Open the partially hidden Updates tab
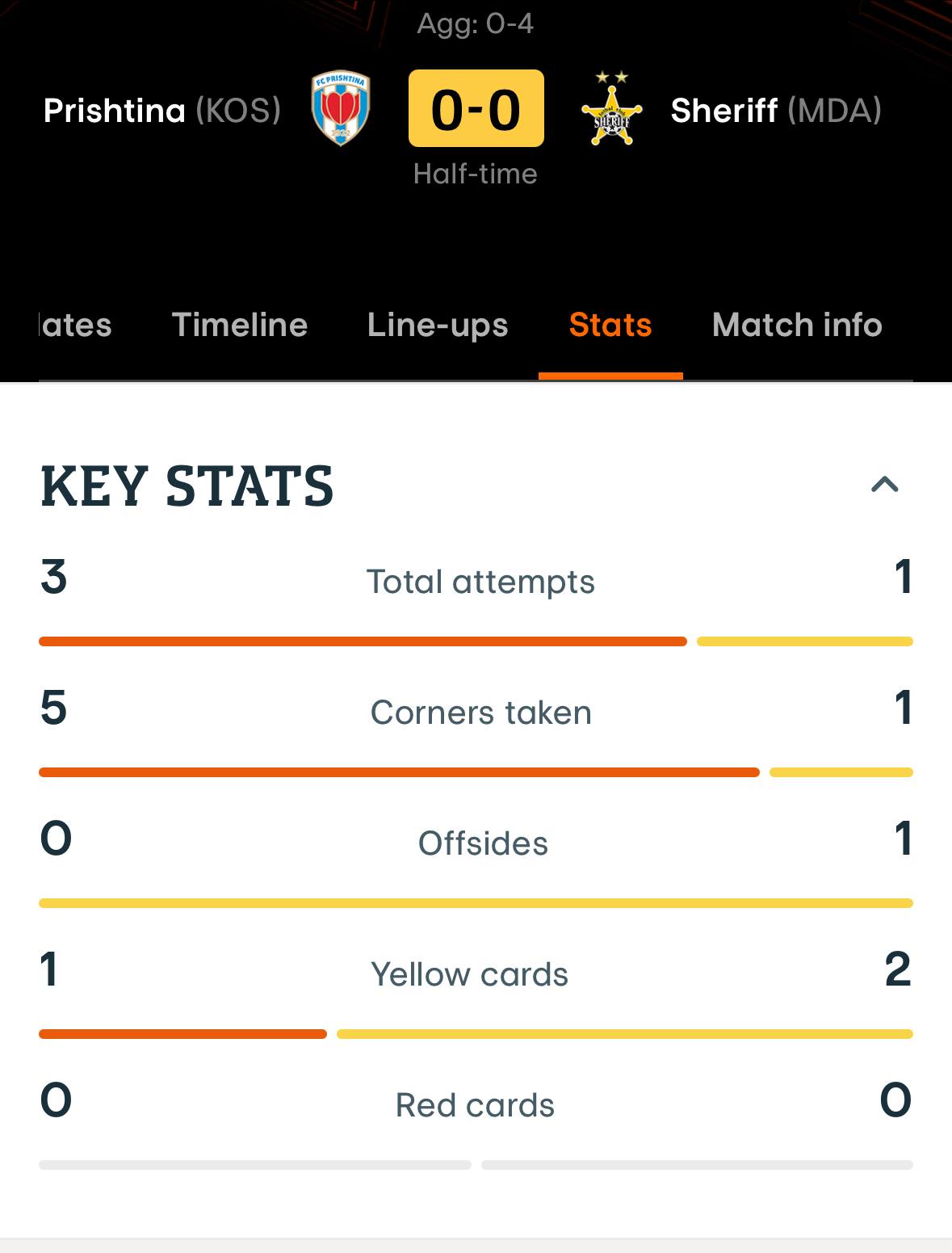 pos(75,325)
